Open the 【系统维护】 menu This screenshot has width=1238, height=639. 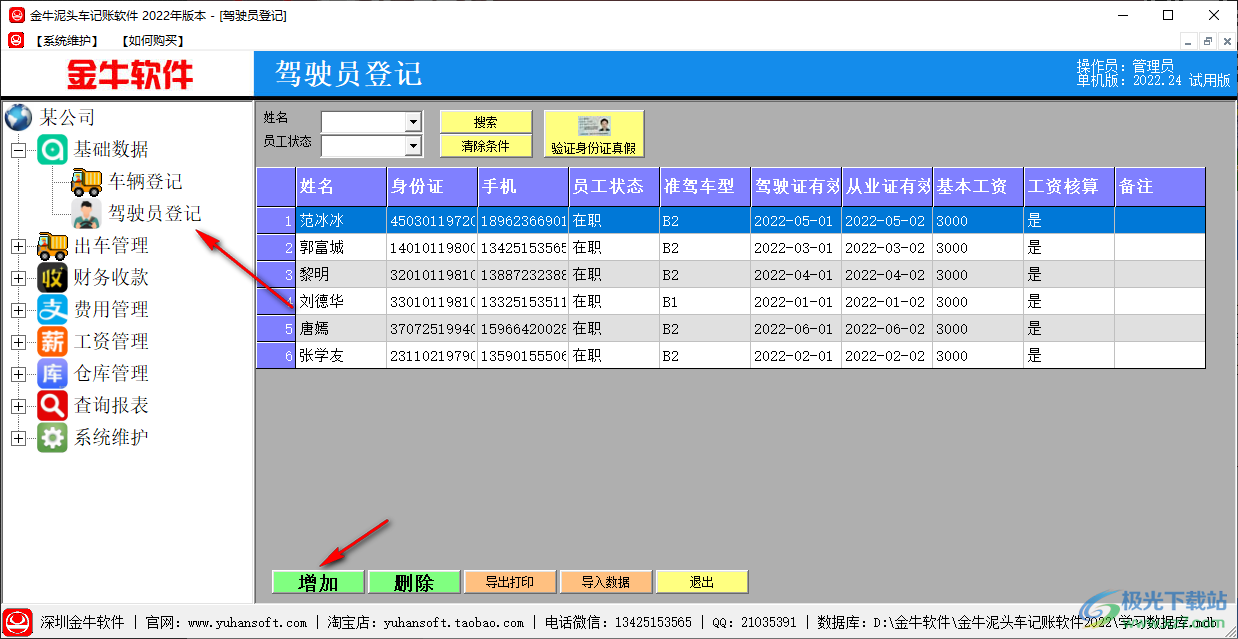(x=66, y=41)
